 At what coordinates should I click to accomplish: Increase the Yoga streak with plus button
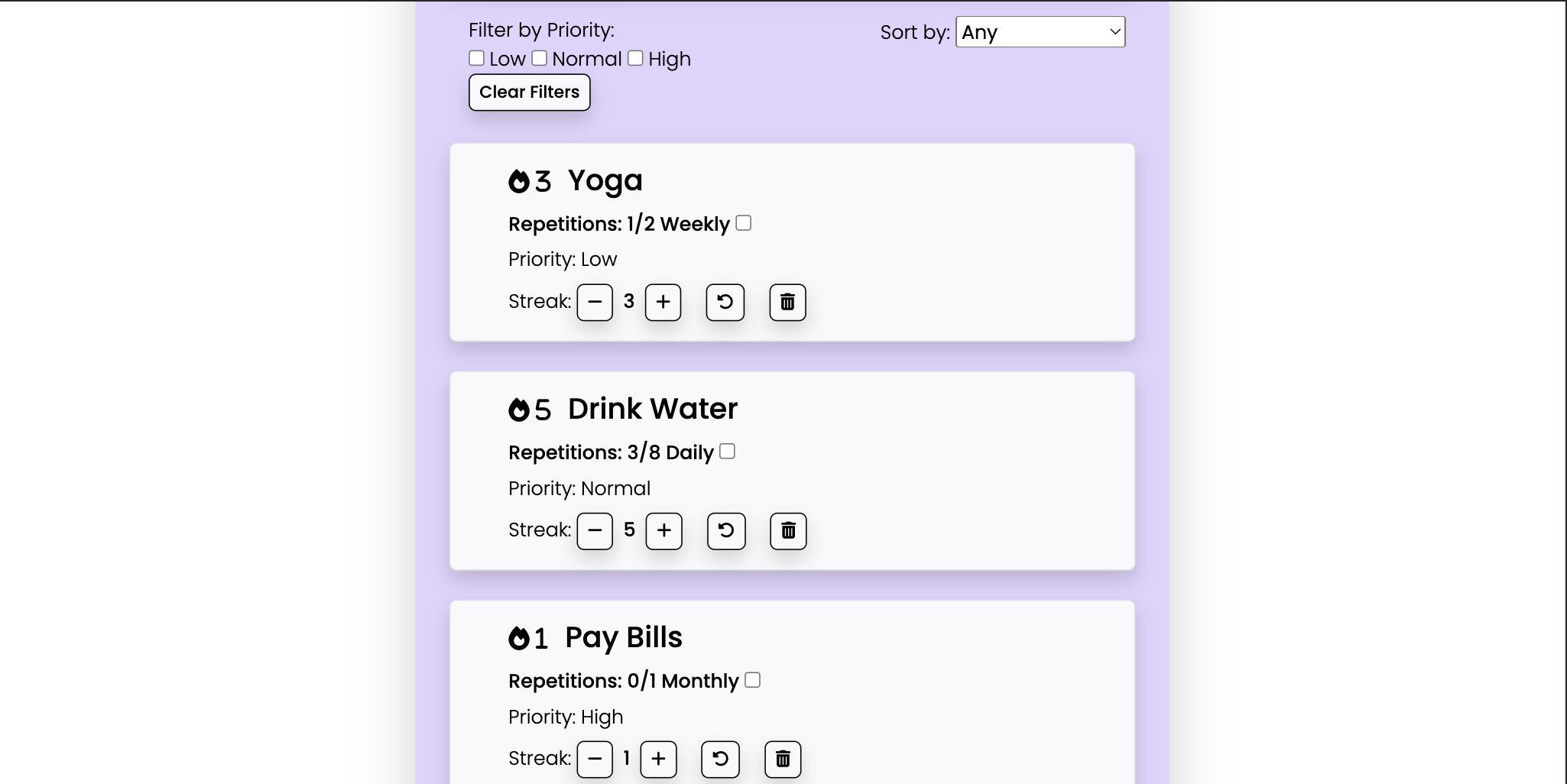click(x=663, y=303)
